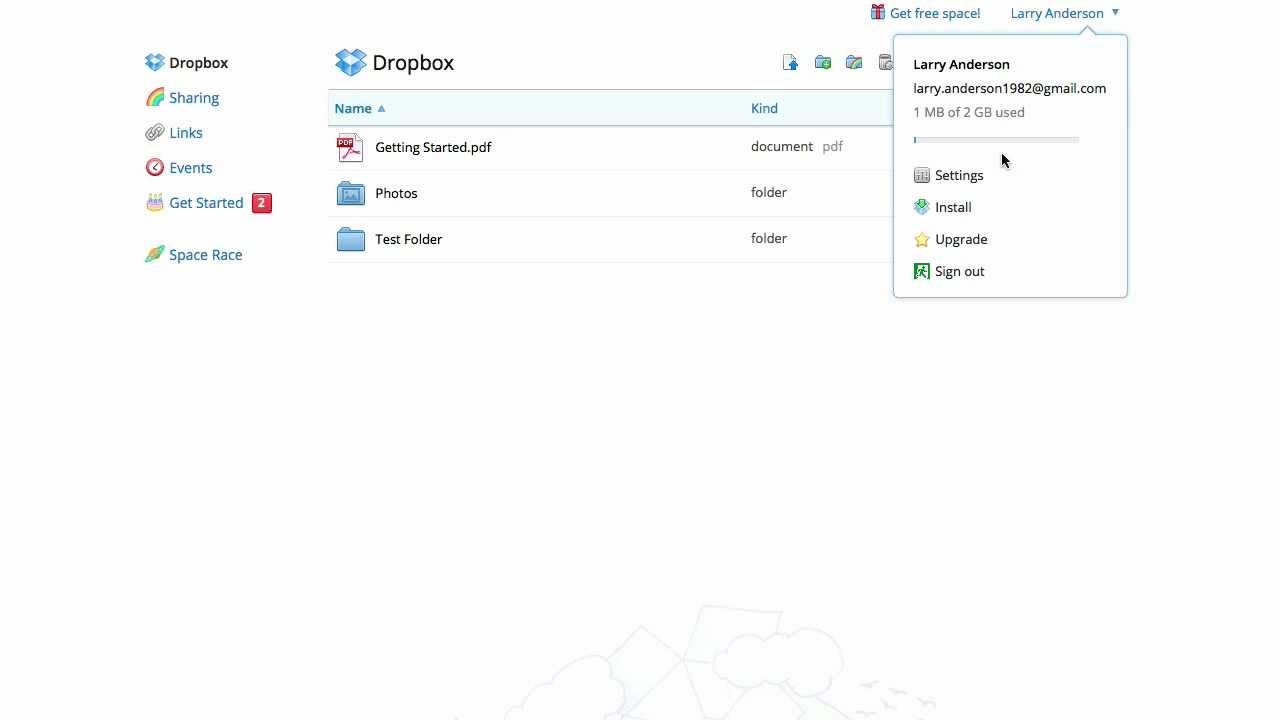1280x720 pixels.
Task: Click the share a folder rainbow icon
Action: click(854, 63)
